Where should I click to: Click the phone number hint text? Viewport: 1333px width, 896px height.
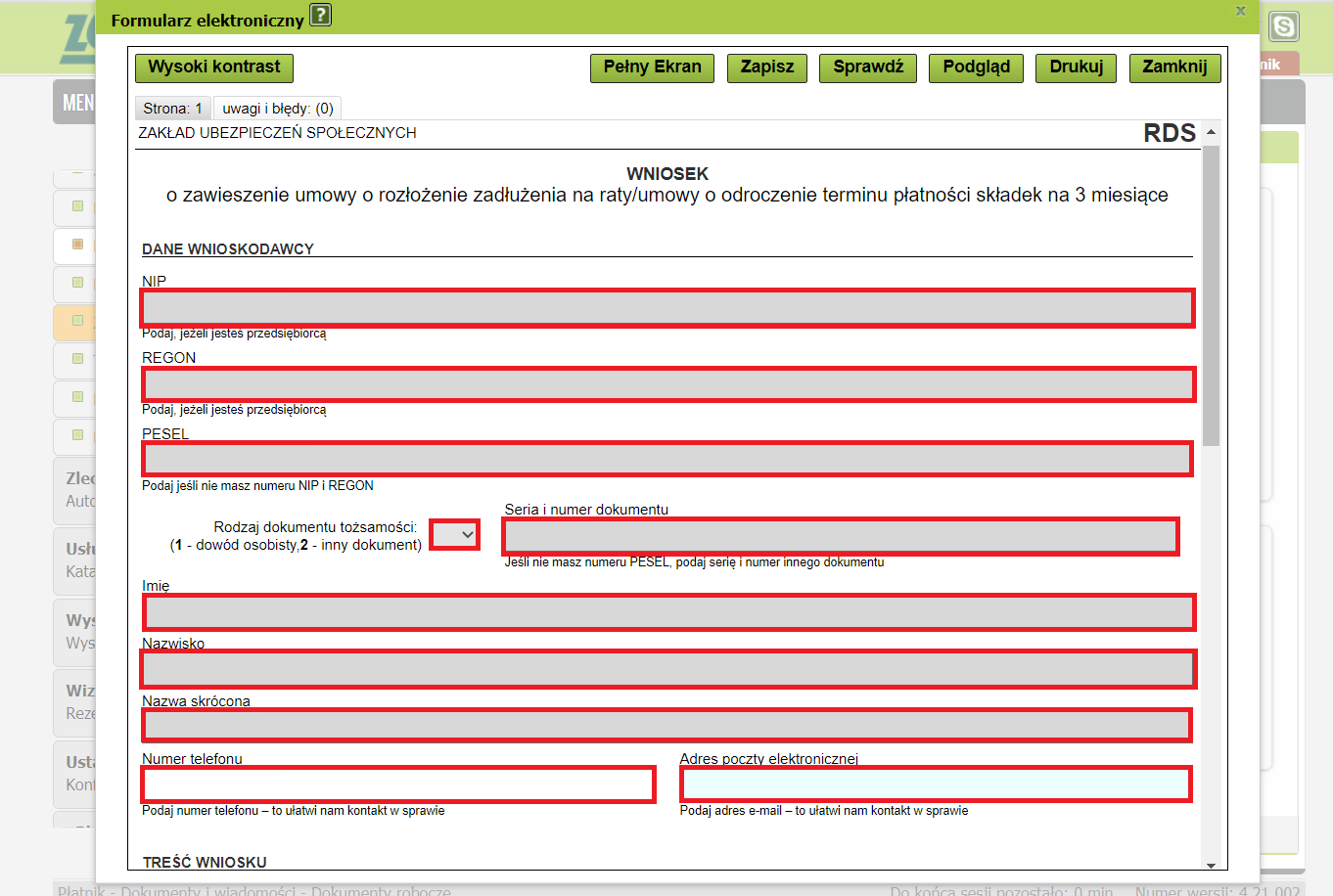(294, 811)
